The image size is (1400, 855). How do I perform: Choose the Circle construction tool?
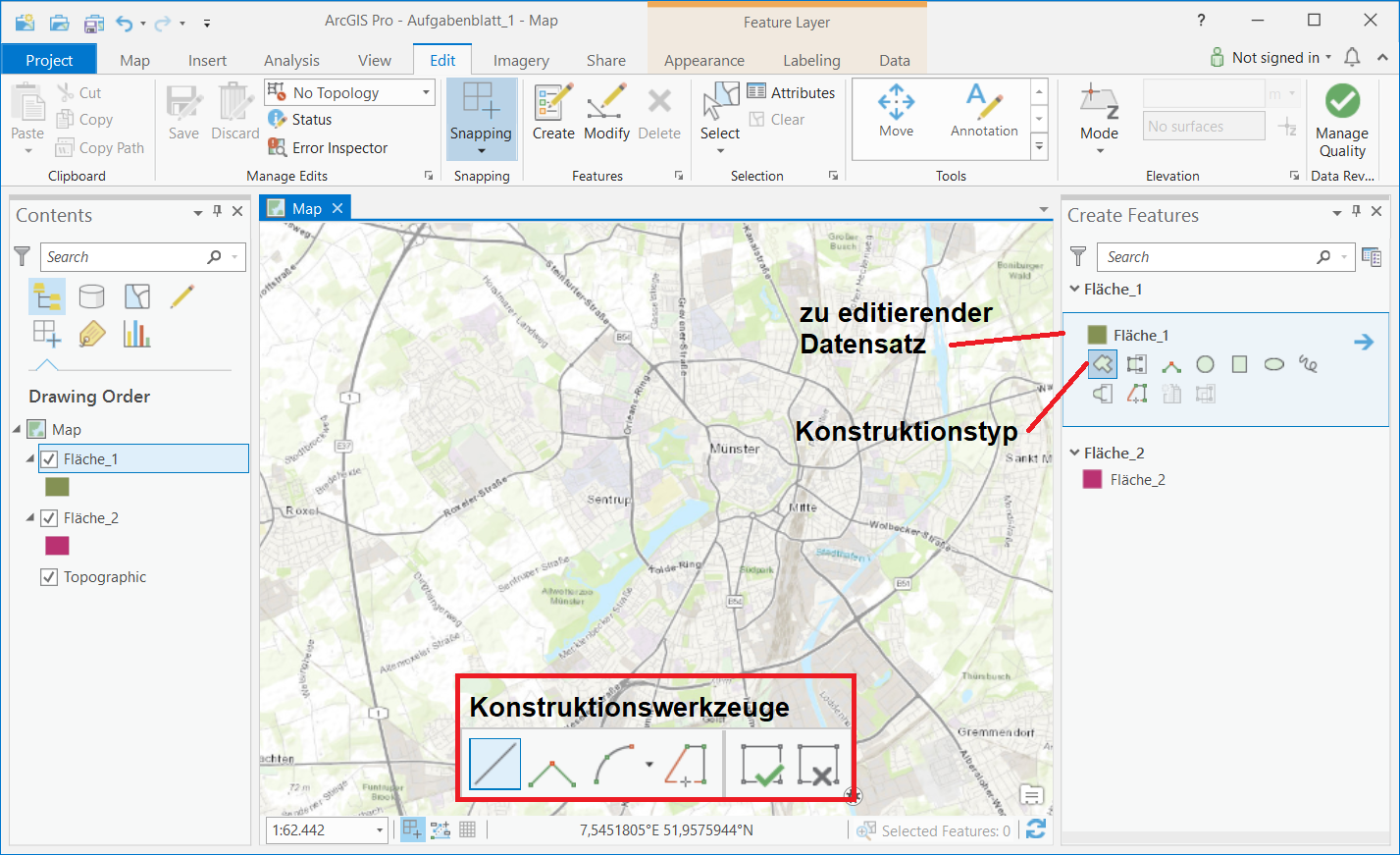(x=1205, y=364)
